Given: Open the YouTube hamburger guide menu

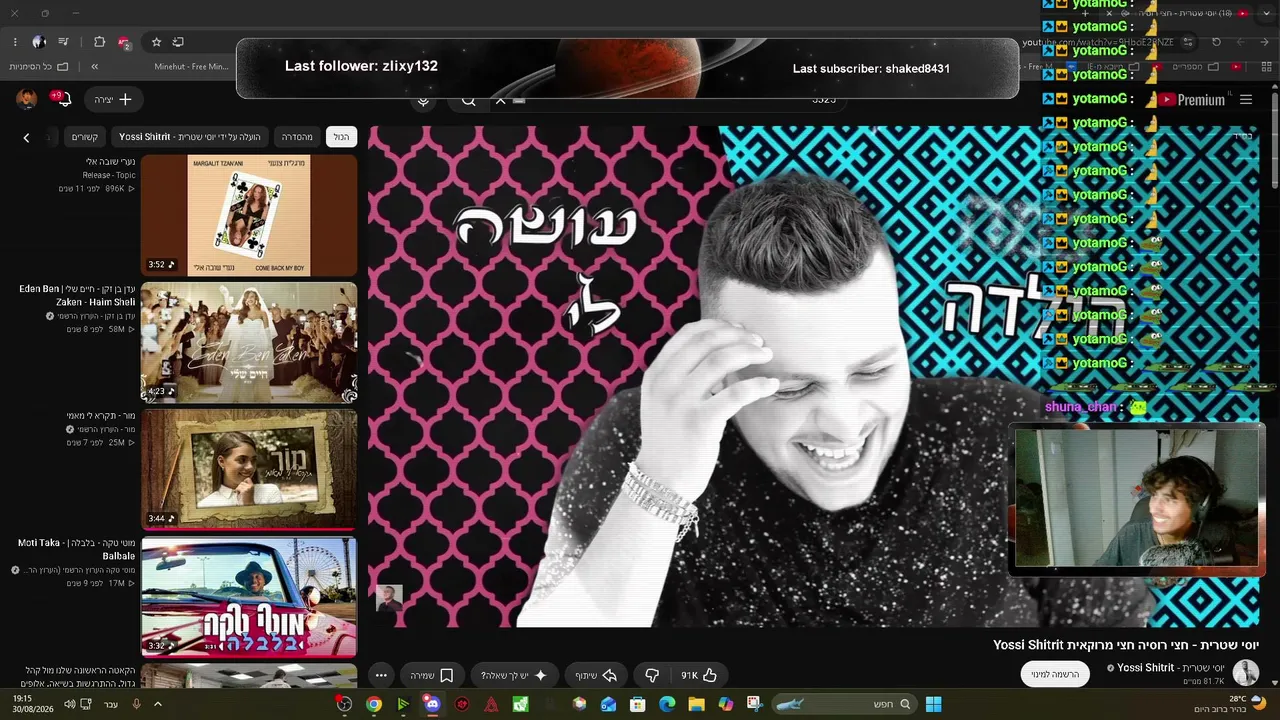Looking at the screenshot, I should pos(1246,100).
